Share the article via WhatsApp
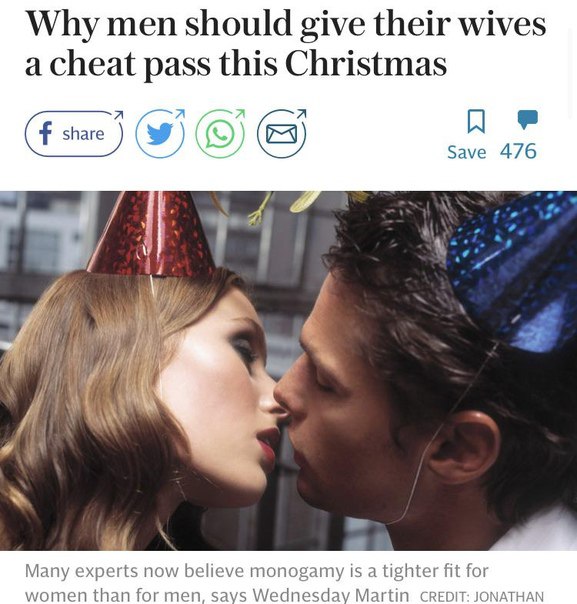Screen dimensions: 577x604 pos(221,134)
